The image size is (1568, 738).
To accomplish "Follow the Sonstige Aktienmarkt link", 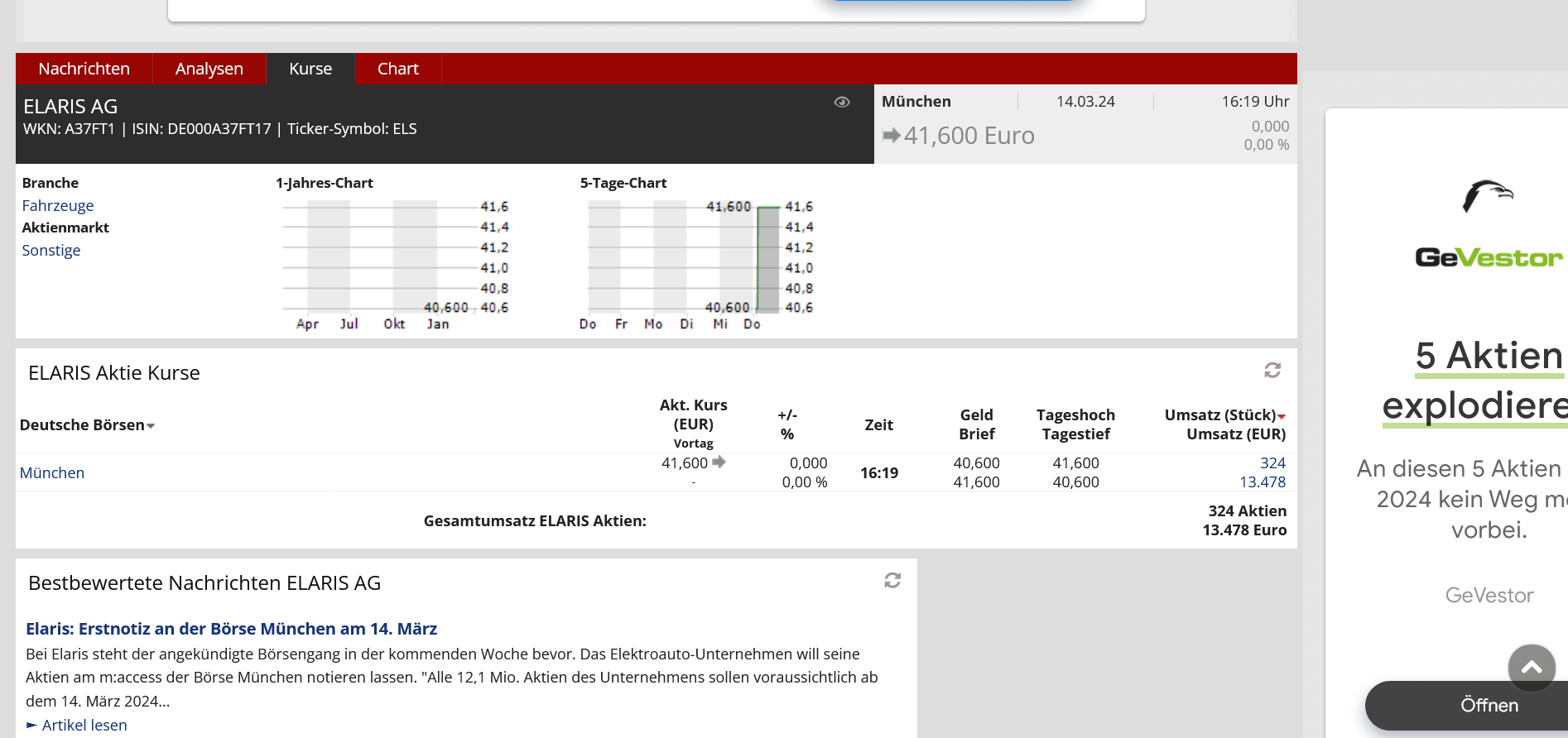I will [51, 250].
